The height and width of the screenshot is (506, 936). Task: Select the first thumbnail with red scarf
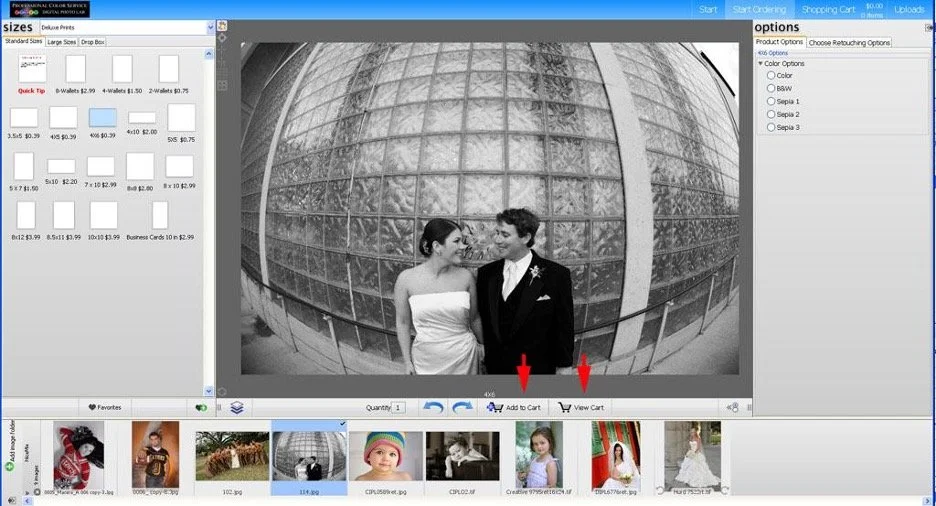[x=78, y=455]
